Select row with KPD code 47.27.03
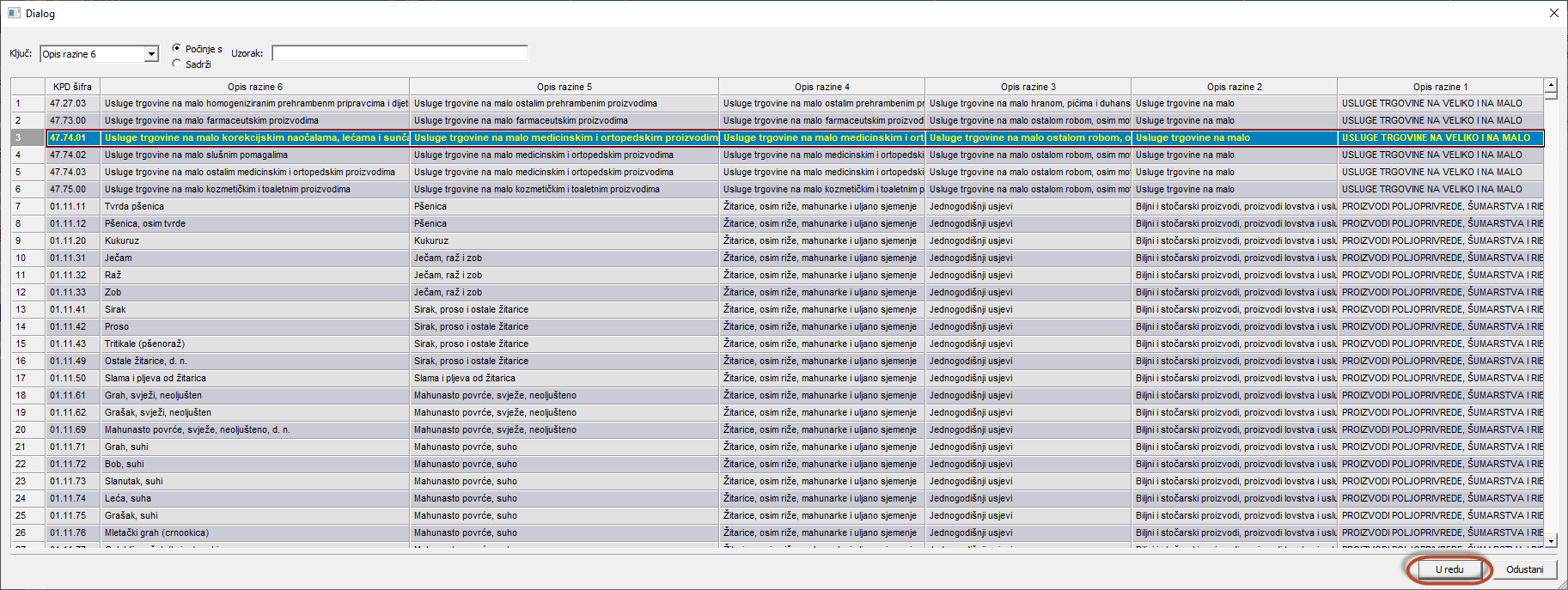Viewport: 1568px width, 590px height. tap(68, 103)
